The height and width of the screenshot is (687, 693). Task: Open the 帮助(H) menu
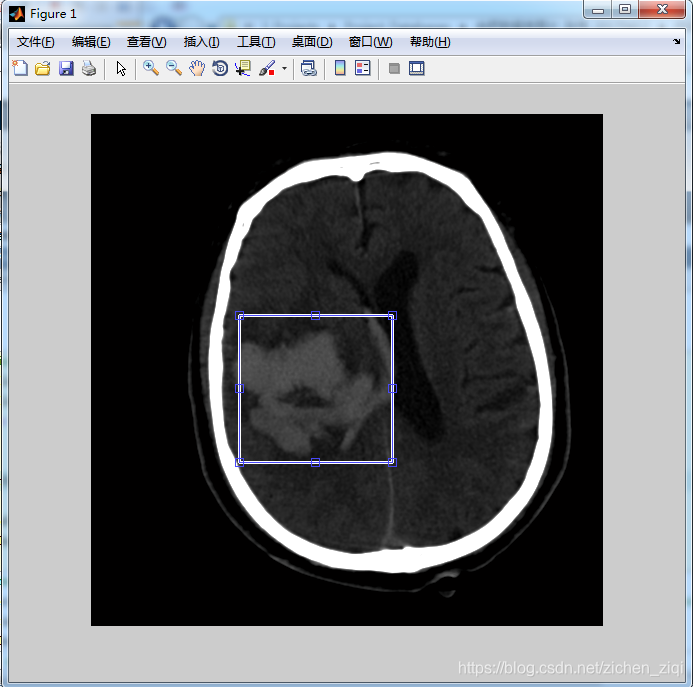(430, 42)
